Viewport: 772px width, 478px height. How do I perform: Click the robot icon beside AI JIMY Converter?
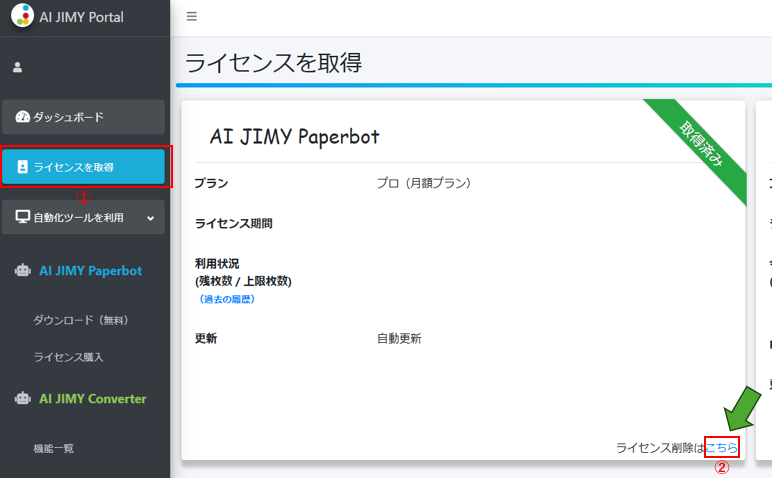[23, 398]
